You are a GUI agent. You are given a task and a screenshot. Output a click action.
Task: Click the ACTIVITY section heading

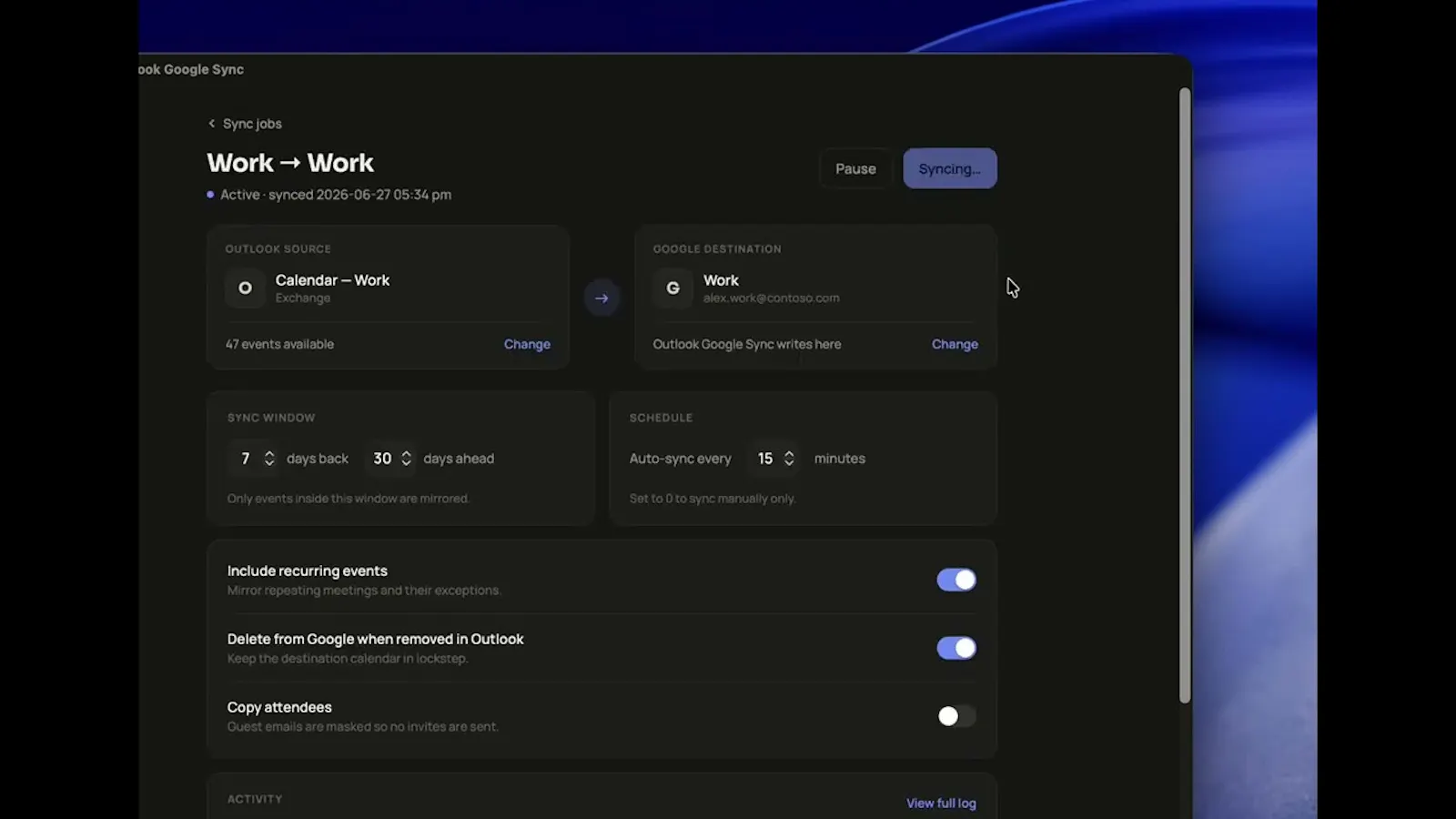pyautogui.click(x=255, y=799)
